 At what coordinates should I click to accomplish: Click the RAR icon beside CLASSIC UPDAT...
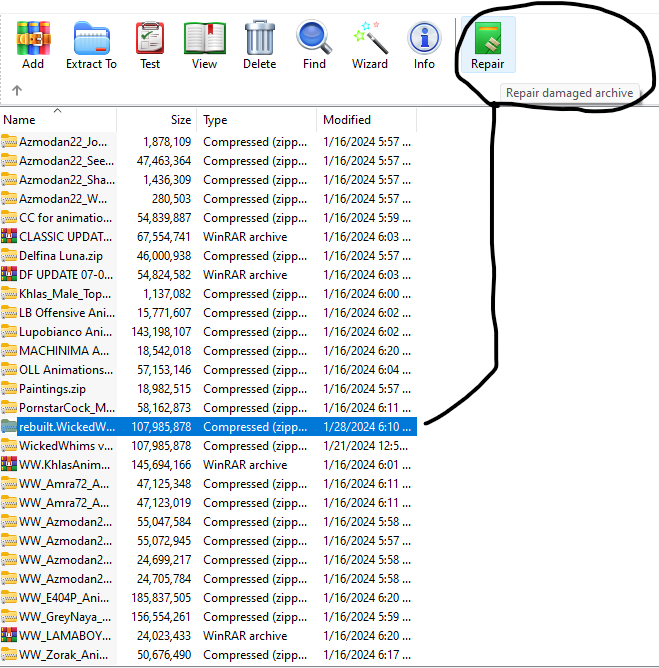(x=9, y=236)
